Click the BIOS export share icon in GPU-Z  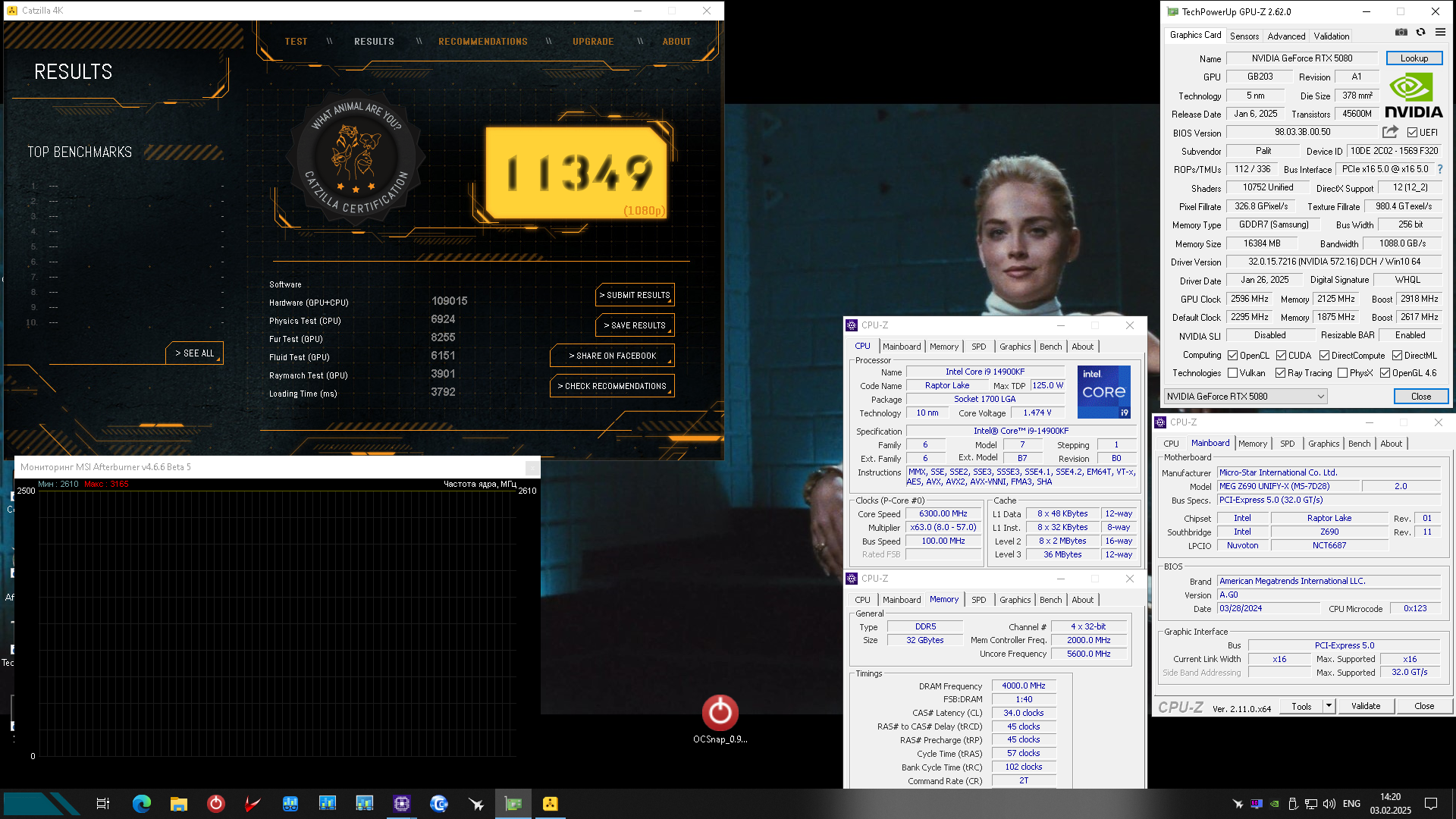coord(1390,132)
